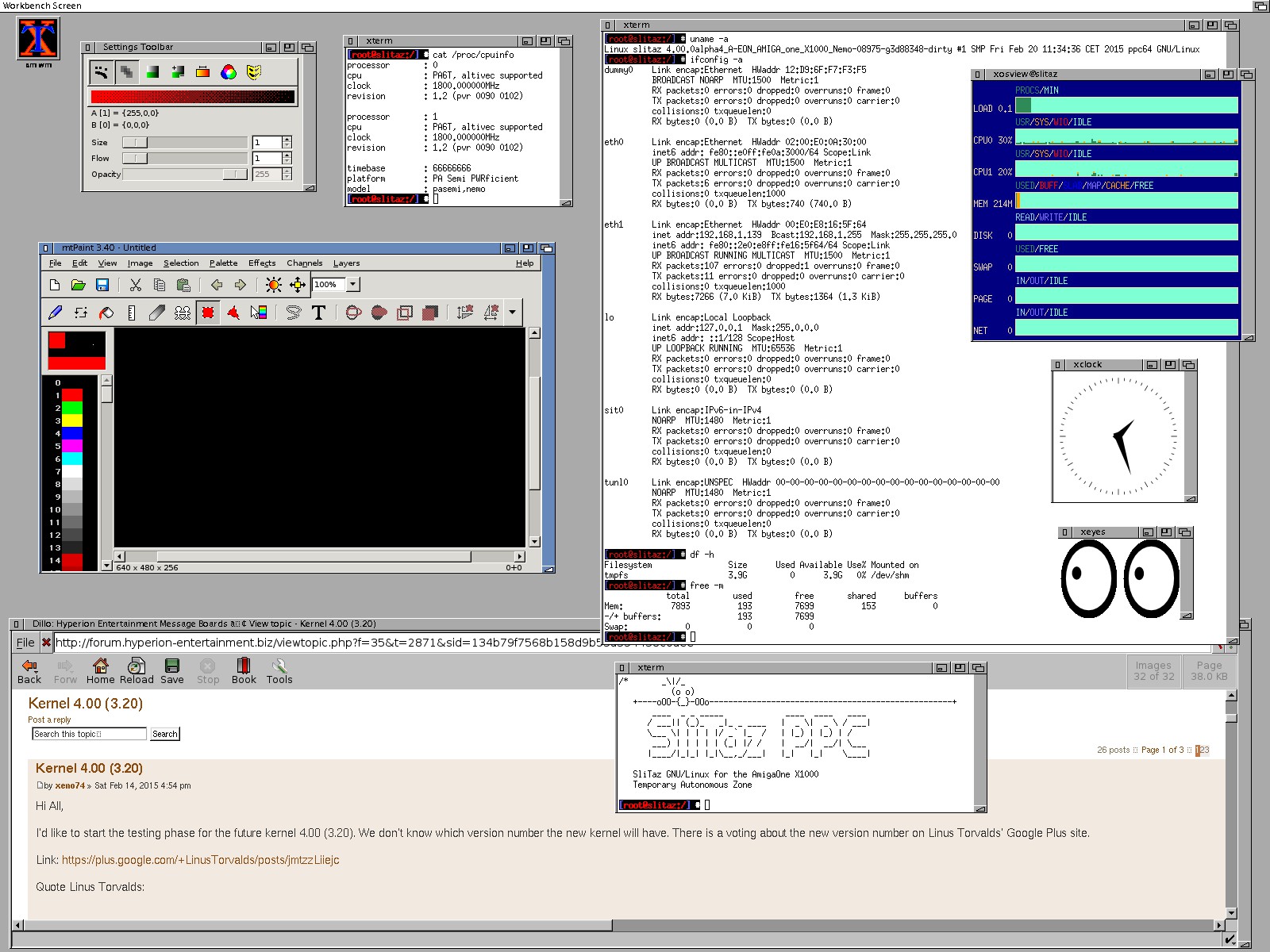Expand the mtPaint tools toolbar overflow arrow
The width and height of the screenshot is (1270, 952).
tap(512, 313)
